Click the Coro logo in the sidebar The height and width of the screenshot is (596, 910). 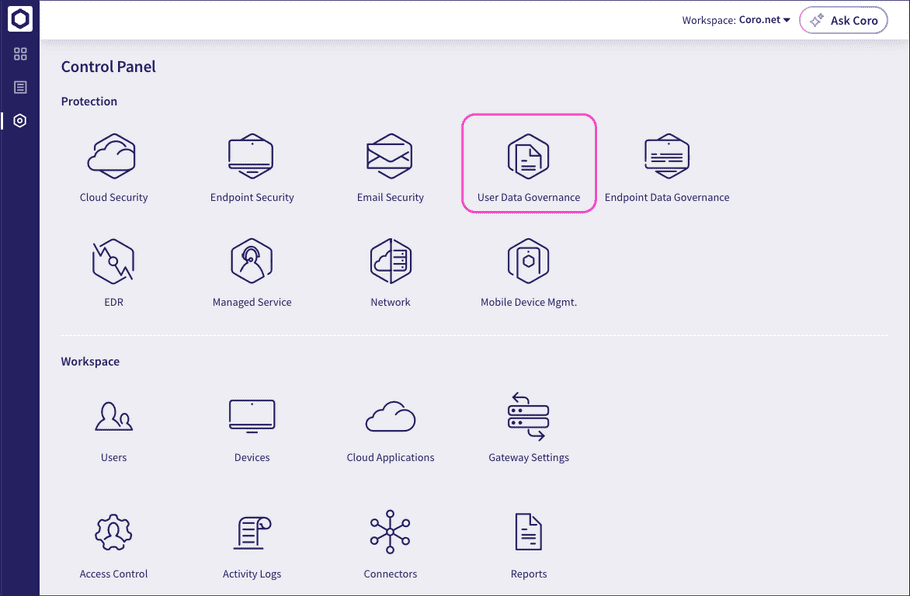pyautogui.click(x=20, y=19)
